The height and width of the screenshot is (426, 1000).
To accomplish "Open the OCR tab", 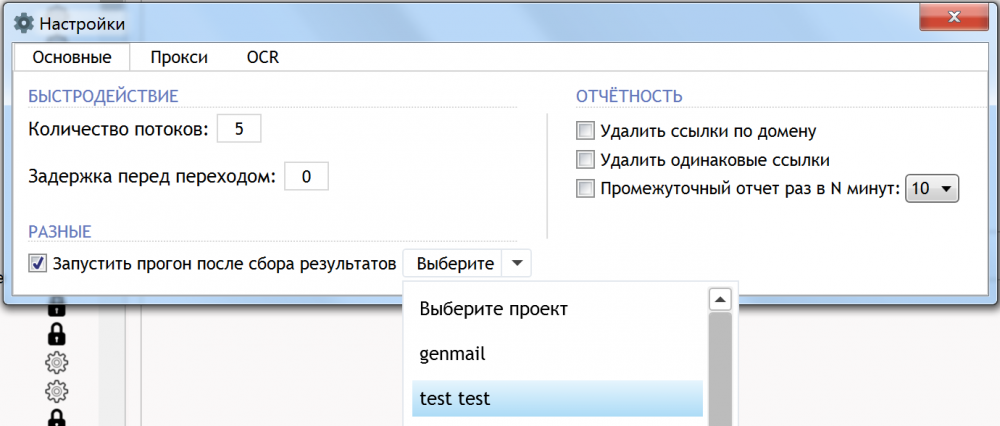I will [263, 57].
